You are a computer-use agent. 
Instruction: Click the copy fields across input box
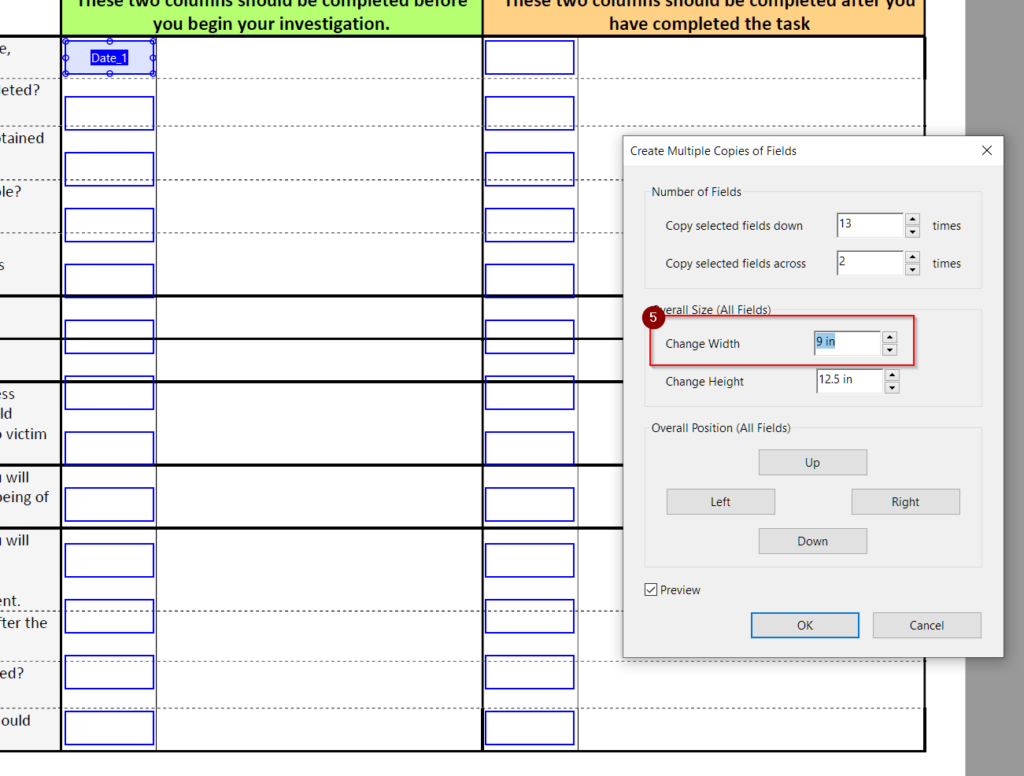tap(869, 263)
